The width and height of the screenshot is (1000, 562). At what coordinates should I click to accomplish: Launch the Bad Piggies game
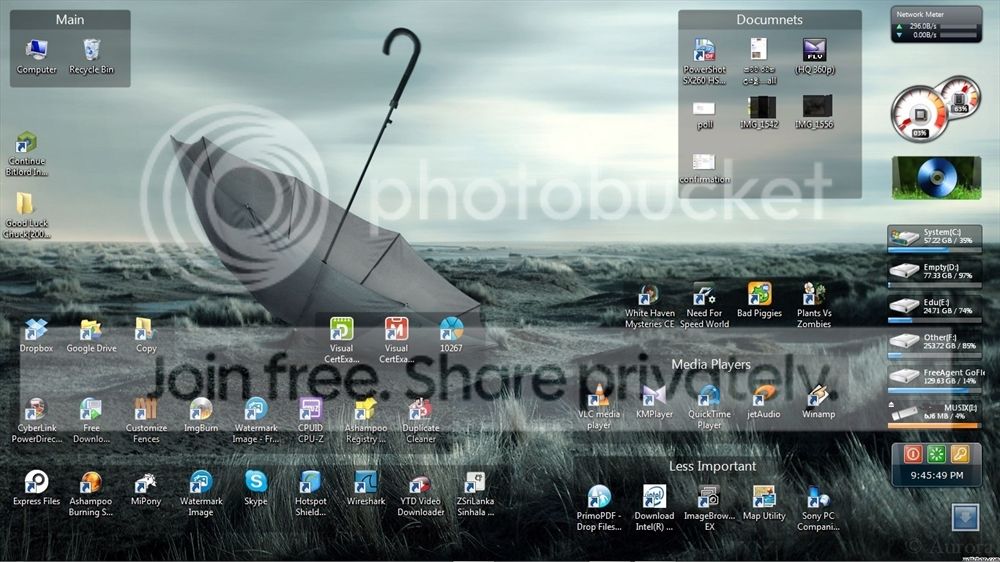point(759,300)
